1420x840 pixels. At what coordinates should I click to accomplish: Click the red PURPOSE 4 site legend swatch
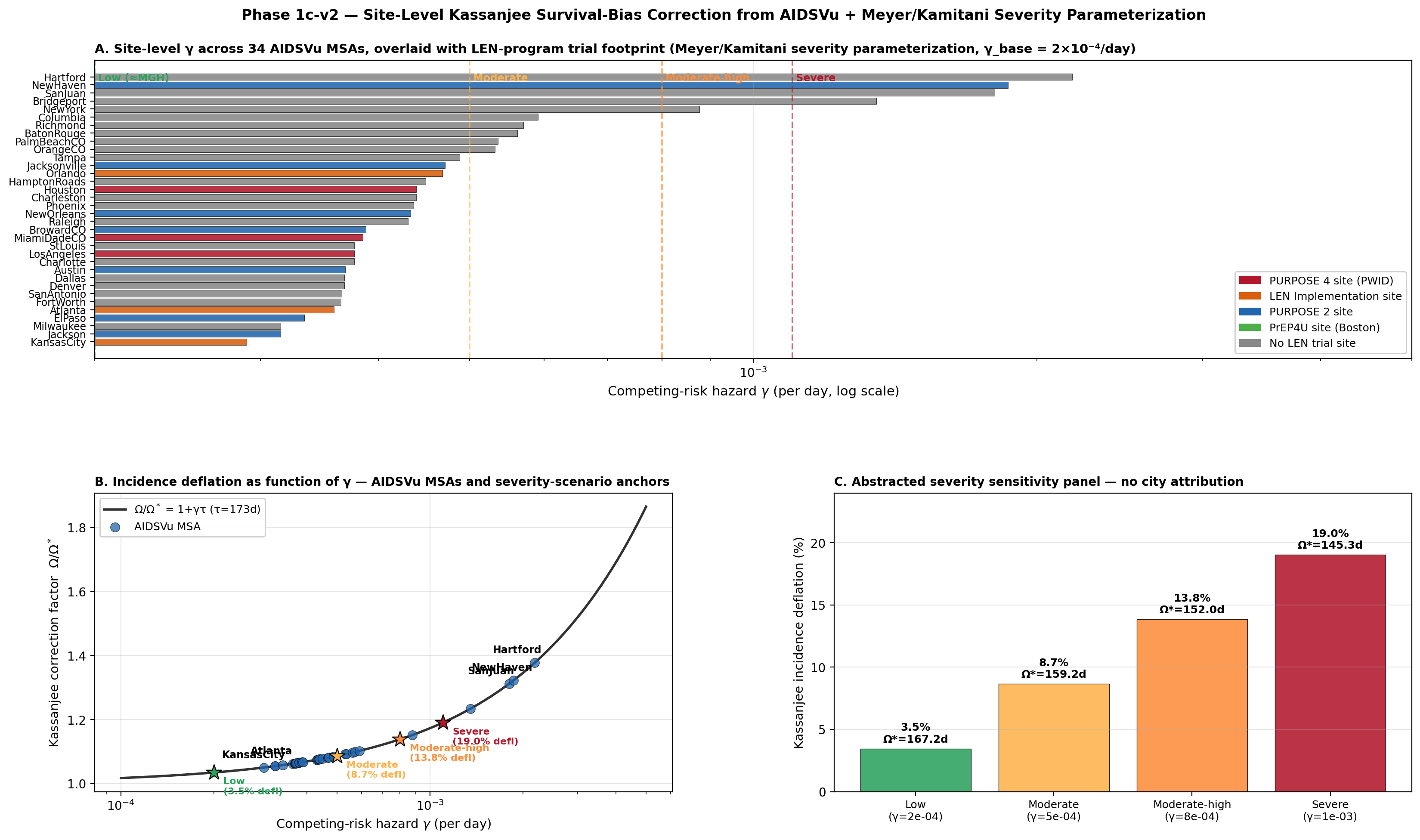[x=1250, y=281]
